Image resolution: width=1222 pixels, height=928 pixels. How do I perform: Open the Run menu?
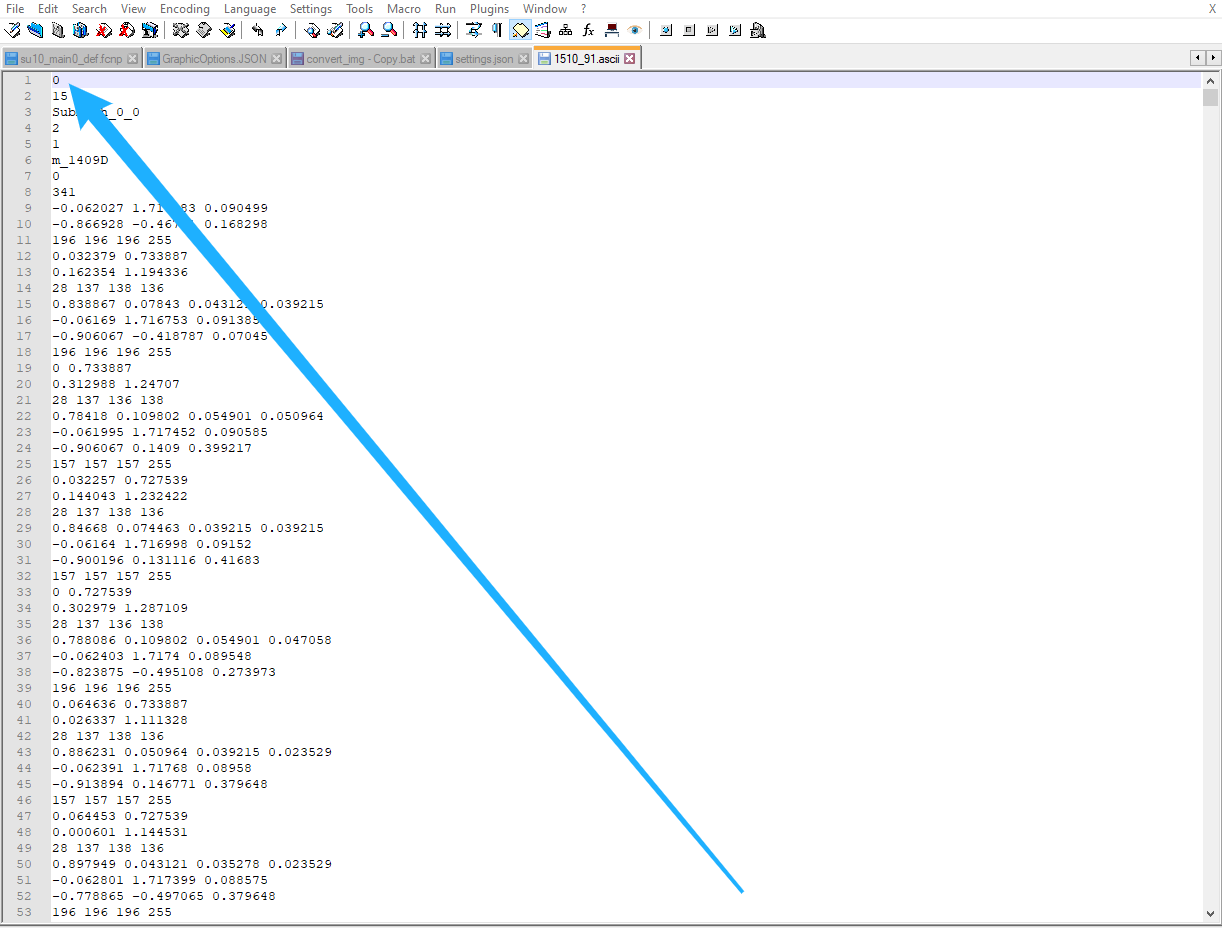[445, 9]
